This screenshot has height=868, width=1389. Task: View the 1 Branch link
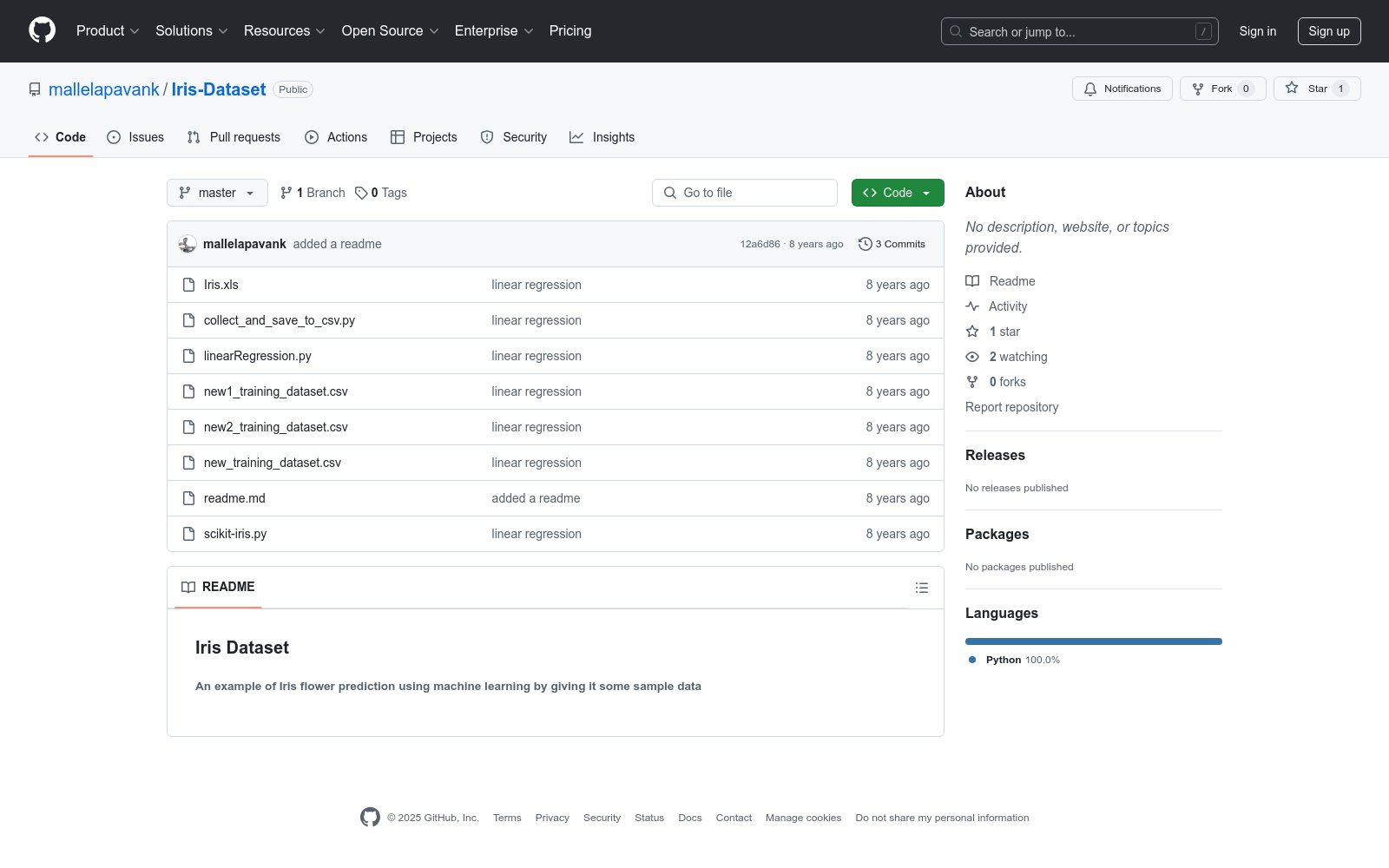pos(313,193)
